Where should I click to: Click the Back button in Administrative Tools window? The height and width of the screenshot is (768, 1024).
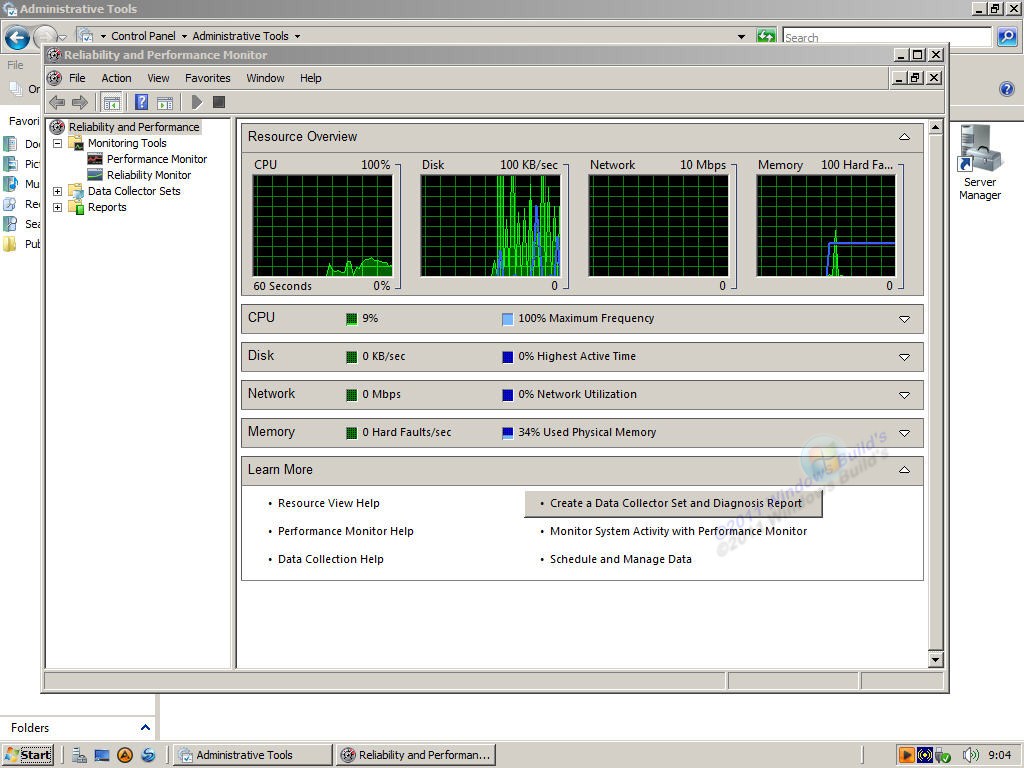click(x=17, y=38)
